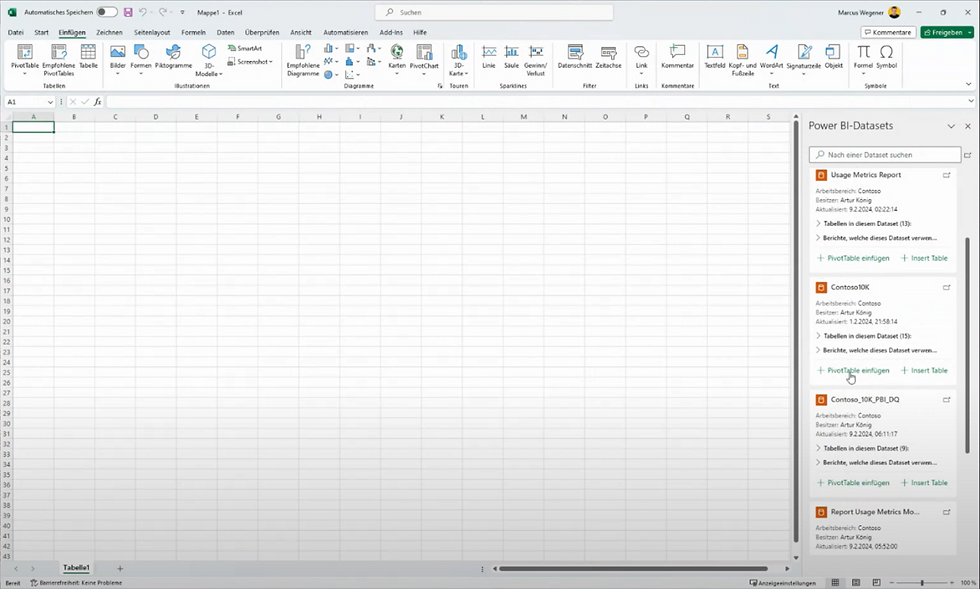The width and height of the screenshot is (980, 589).
Task: Insert a Datenschnitt slicer
Action: (x=574, y=56)
